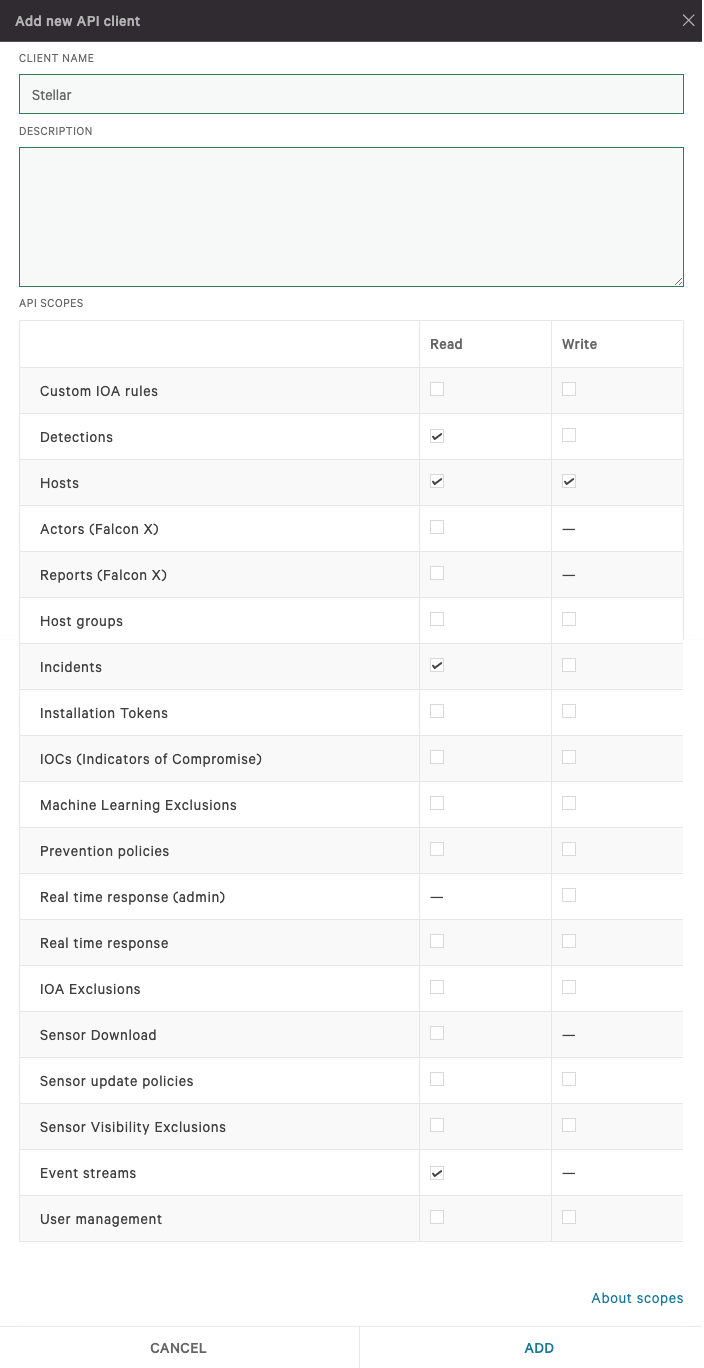
Task: Enable Write scope for Prevention policies
Action: [569, 849]
